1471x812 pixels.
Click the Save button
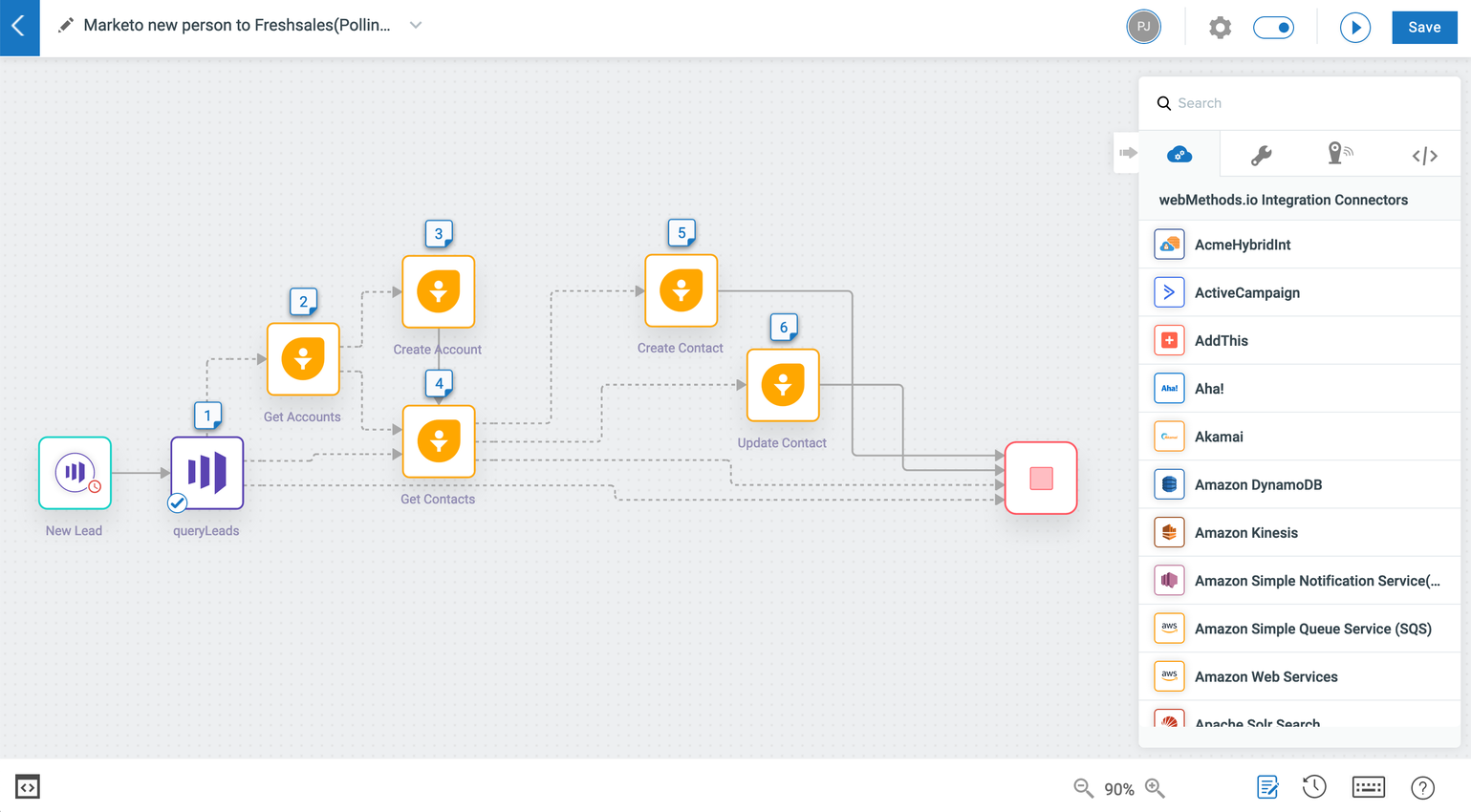click(1424, 27)
